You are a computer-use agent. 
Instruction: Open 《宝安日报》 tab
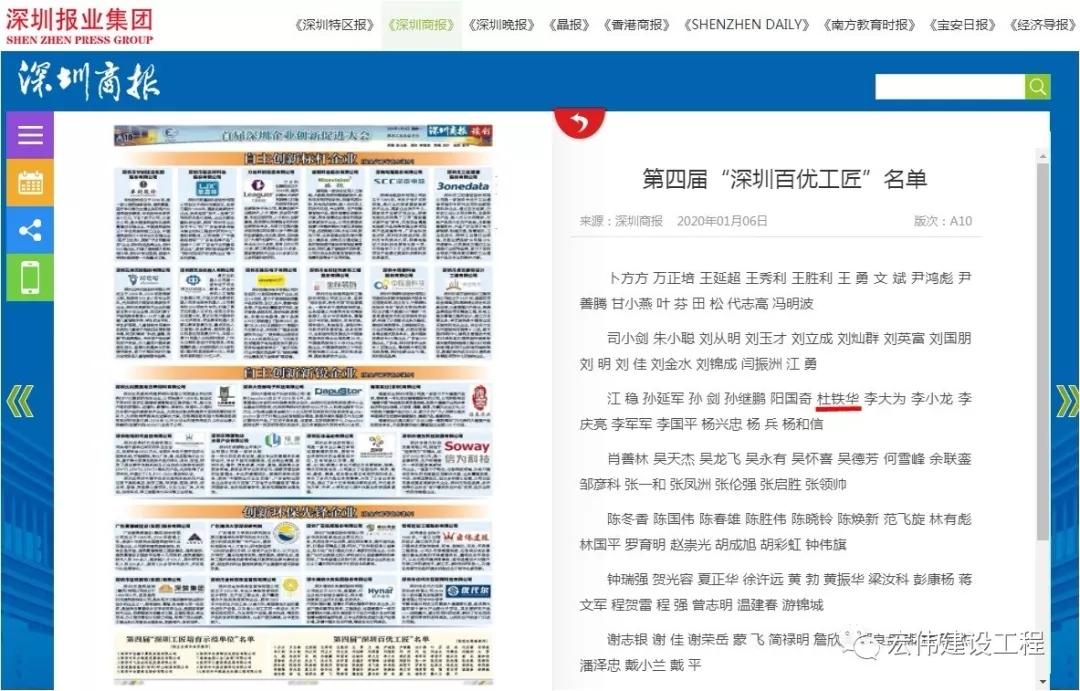click(x=962, y=25)
